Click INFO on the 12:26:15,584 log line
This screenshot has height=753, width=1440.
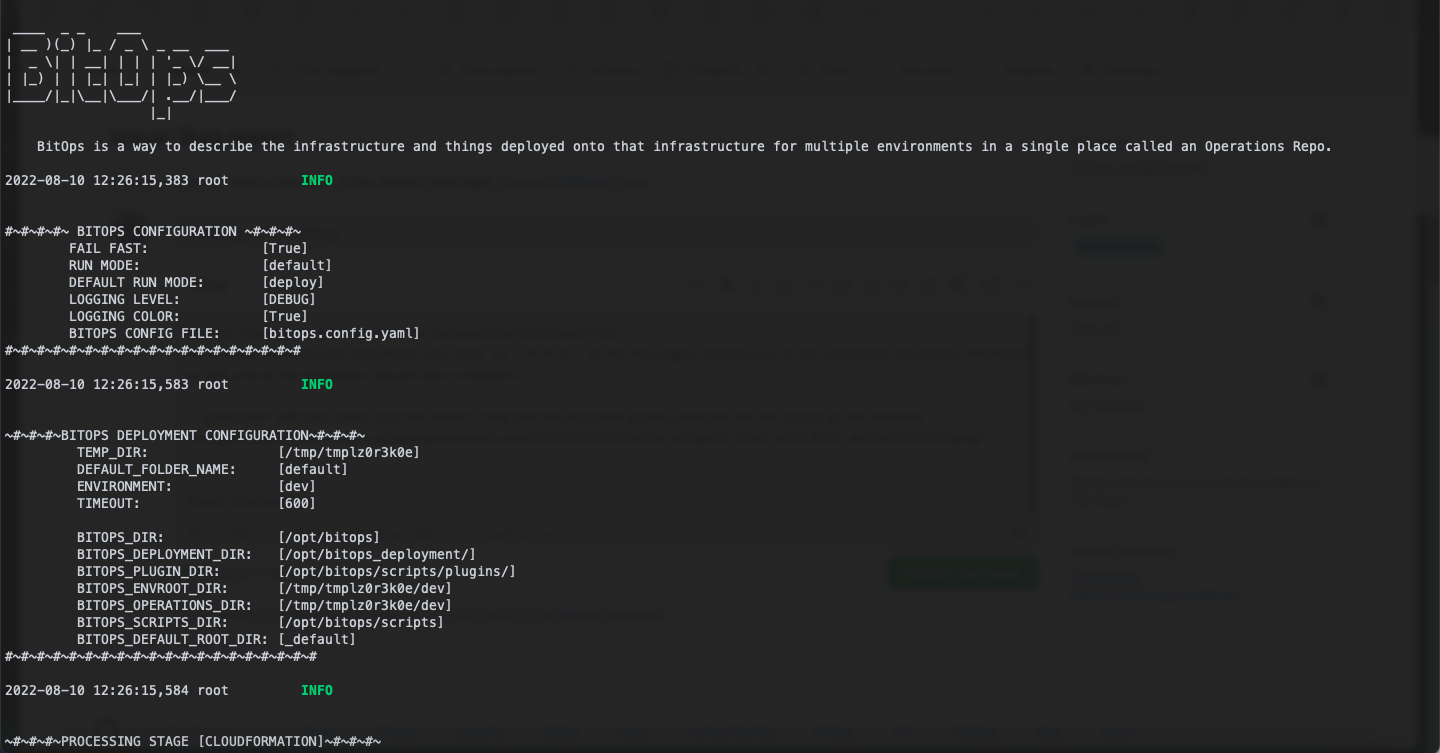(x=317, y=690)
